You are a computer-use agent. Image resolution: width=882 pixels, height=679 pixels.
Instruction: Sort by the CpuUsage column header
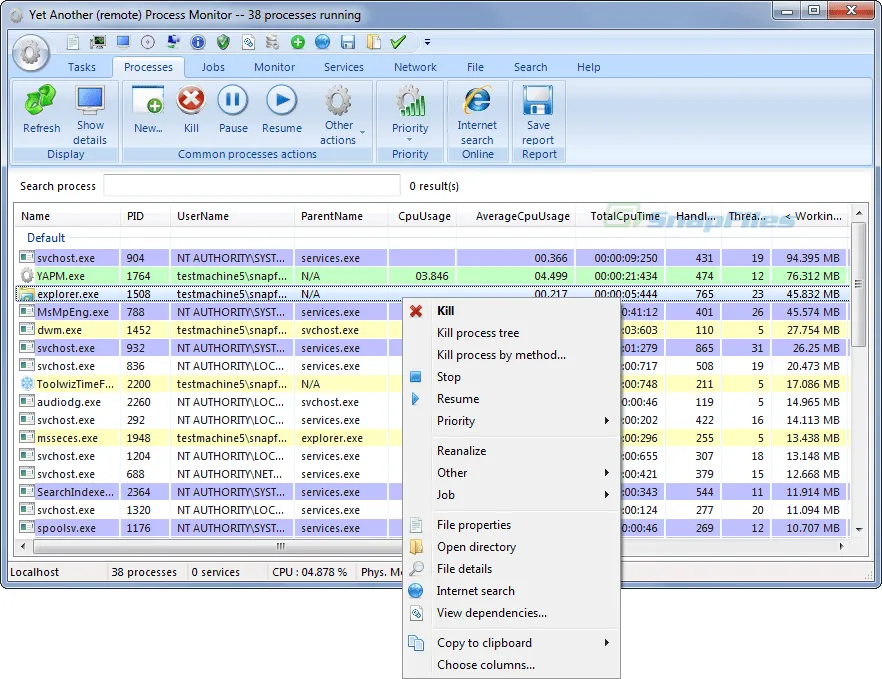click(x=424, y=216)
